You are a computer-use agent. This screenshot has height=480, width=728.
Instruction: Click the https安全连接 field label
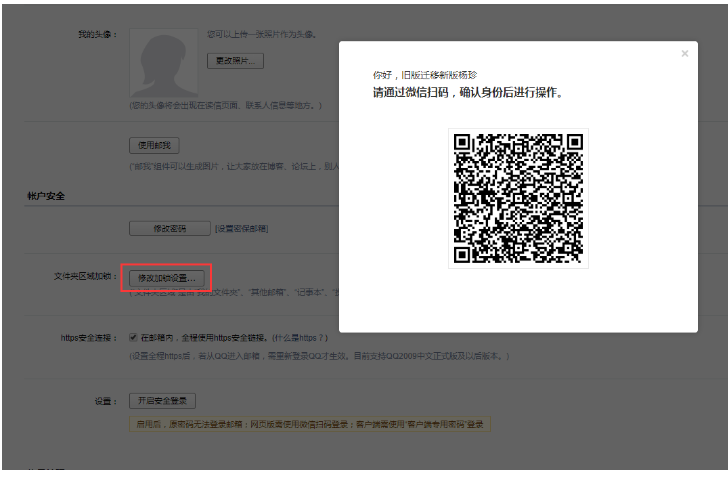88,338
